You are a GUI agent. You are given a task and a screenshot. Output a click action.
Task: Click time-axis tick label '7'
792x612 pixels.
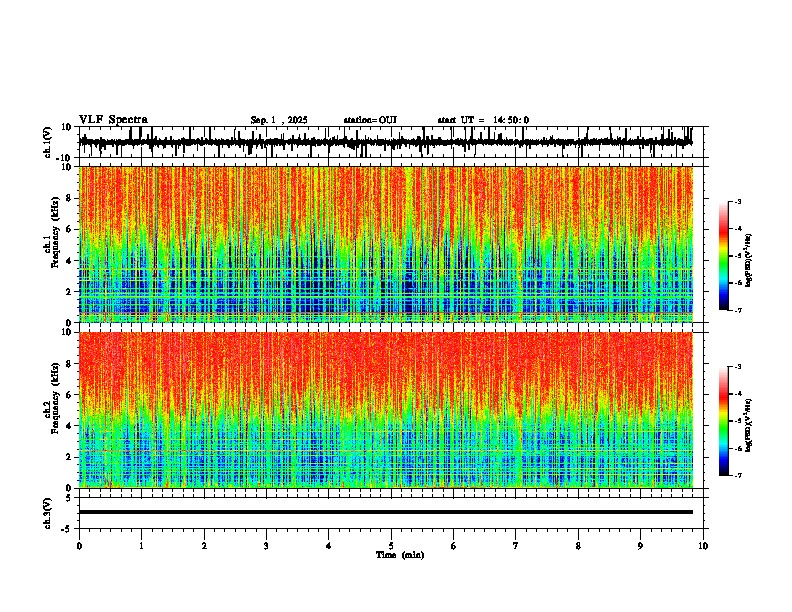[x=516, y=546]
